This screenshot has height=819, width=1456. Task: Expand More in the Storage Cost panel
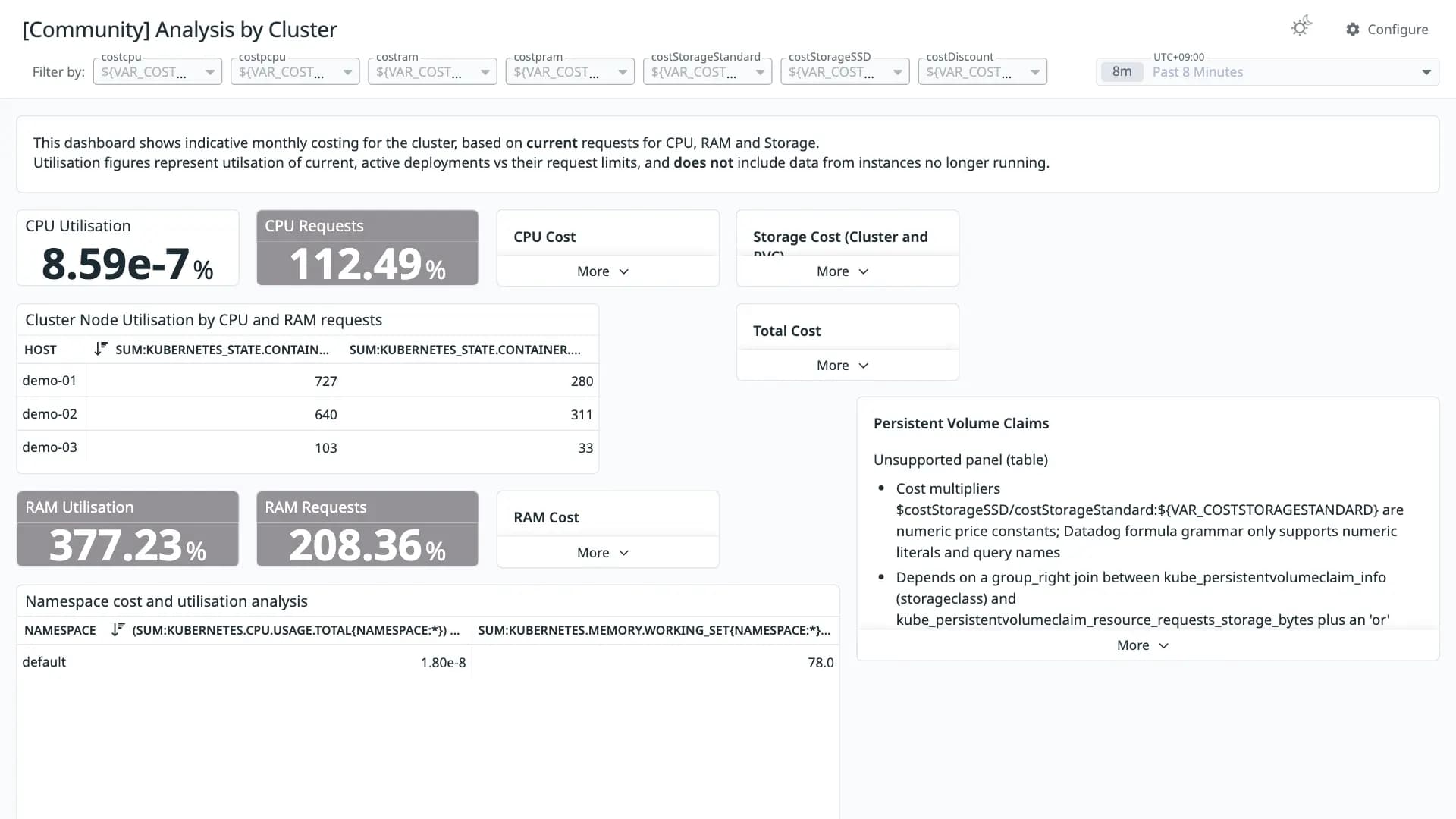(843, 271)
